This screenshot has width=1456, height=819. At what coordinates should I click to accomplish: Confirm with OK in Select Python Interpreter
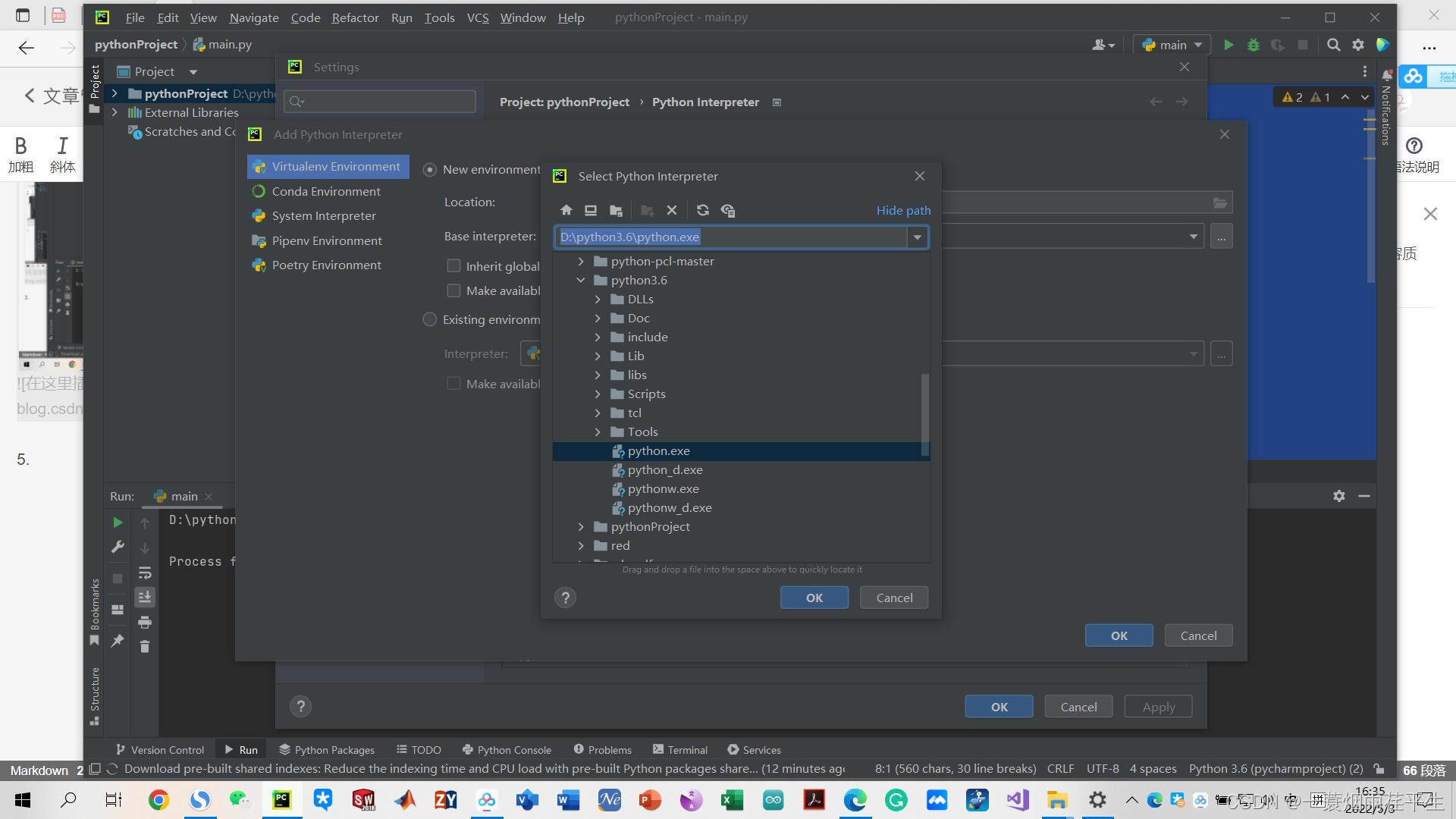click(x=814, y=598)
